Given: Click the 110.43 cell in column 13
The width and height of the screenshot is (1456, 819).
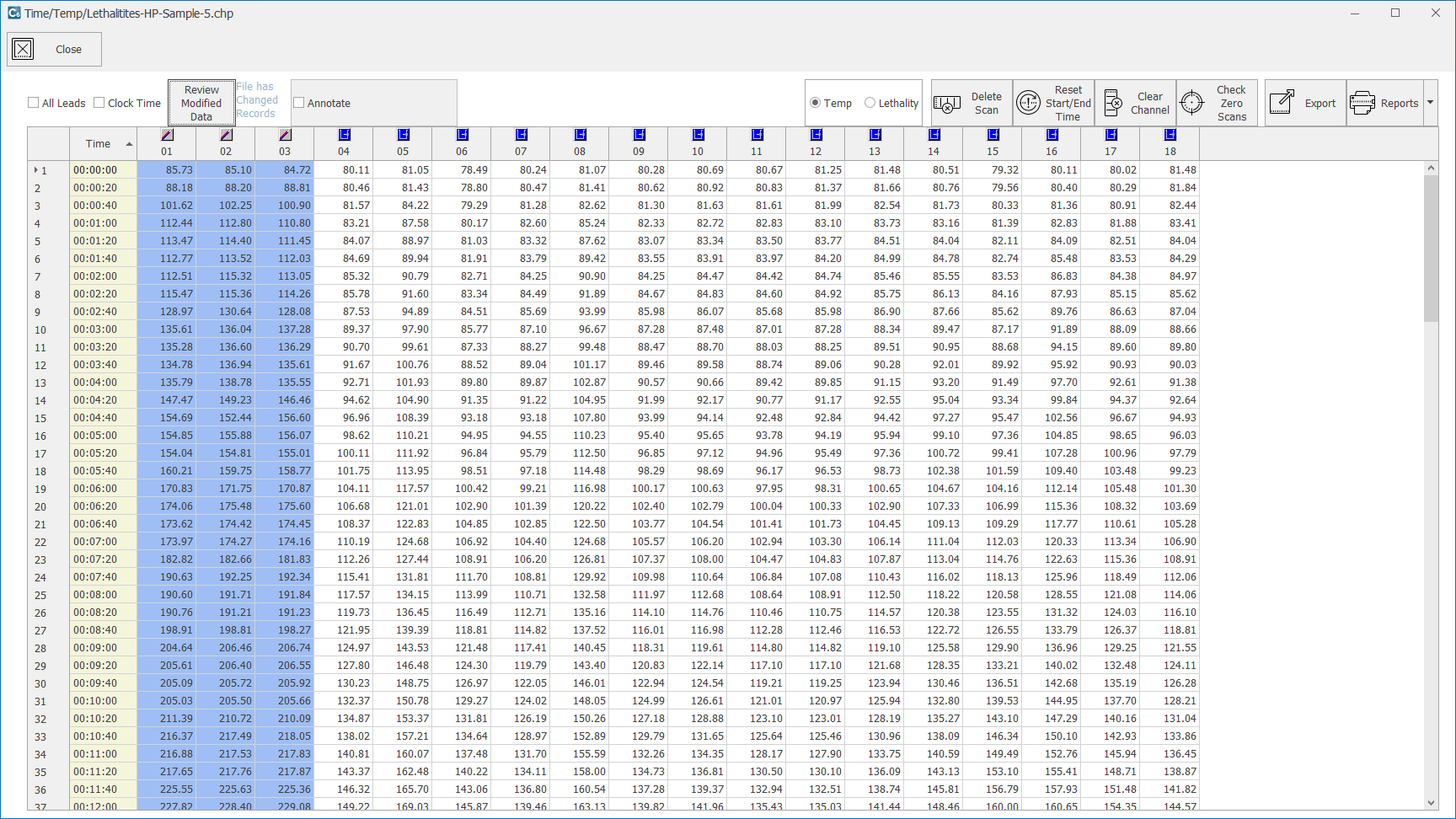Looking at the screenshot, I should tap(875, 577).
